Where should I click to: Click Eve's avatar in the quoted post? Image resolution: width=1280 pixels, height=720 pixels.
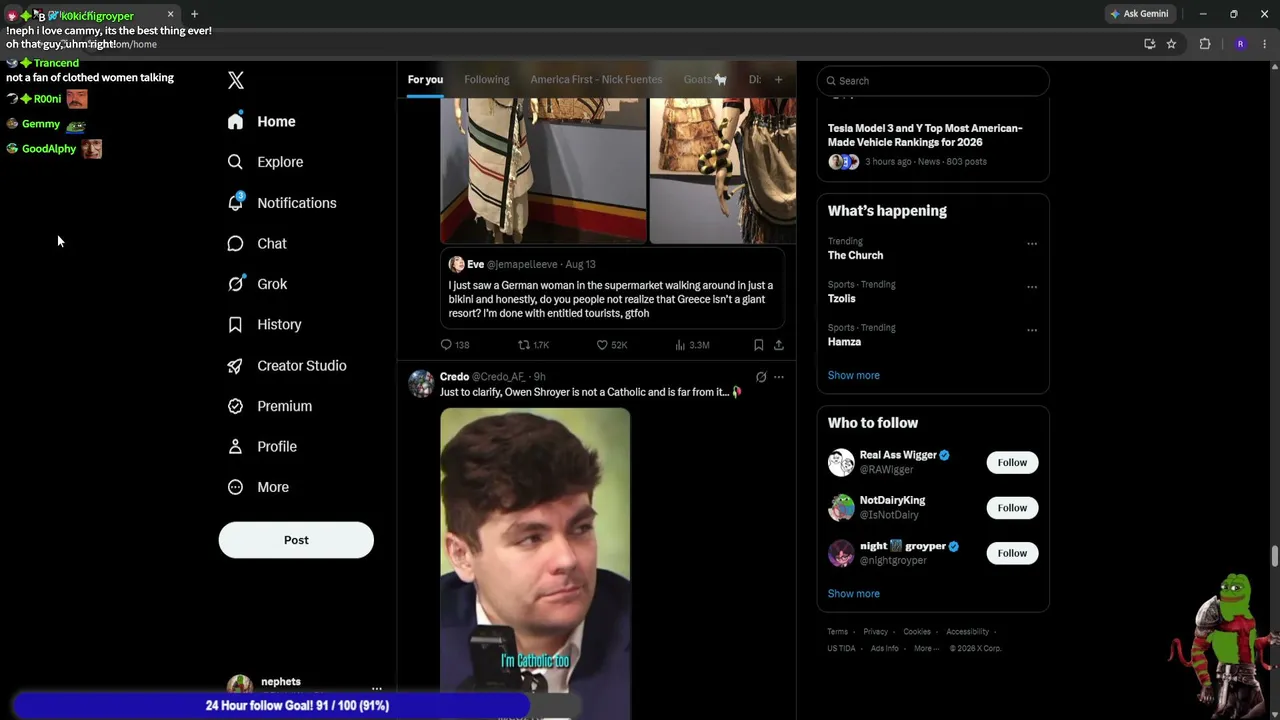(x=456, y=264)
